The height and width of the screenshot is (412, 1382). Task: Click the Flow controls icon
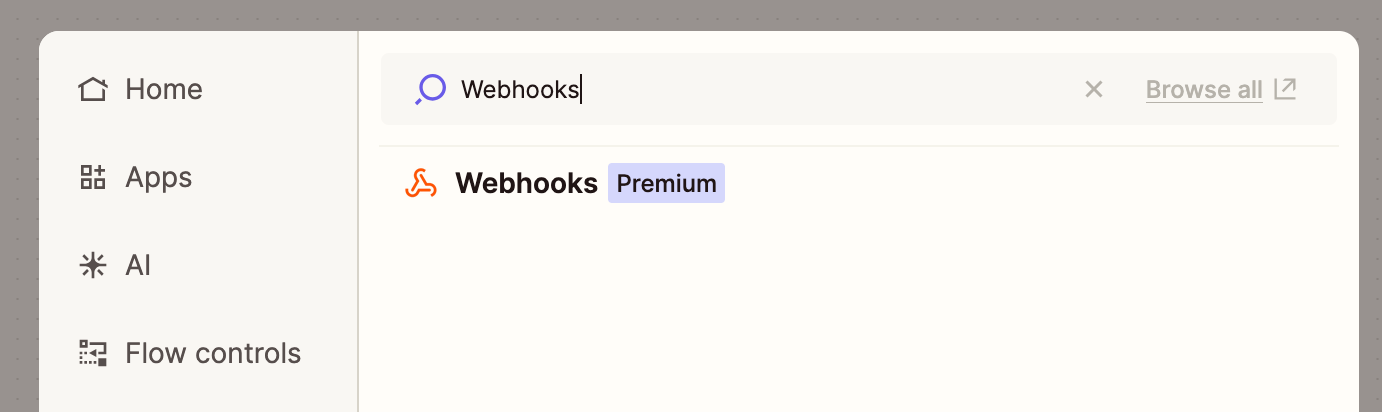92,354
